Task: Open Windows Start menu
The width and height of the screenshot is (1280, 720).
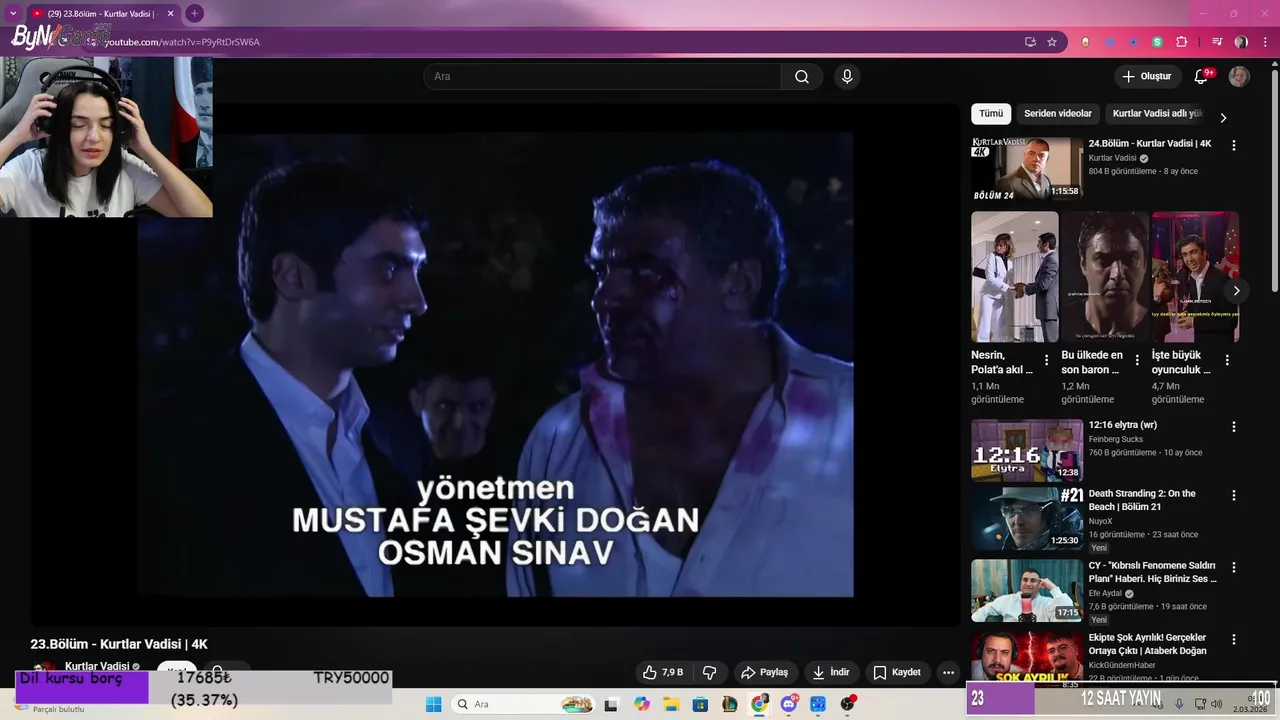Action: tap(433, 704)
